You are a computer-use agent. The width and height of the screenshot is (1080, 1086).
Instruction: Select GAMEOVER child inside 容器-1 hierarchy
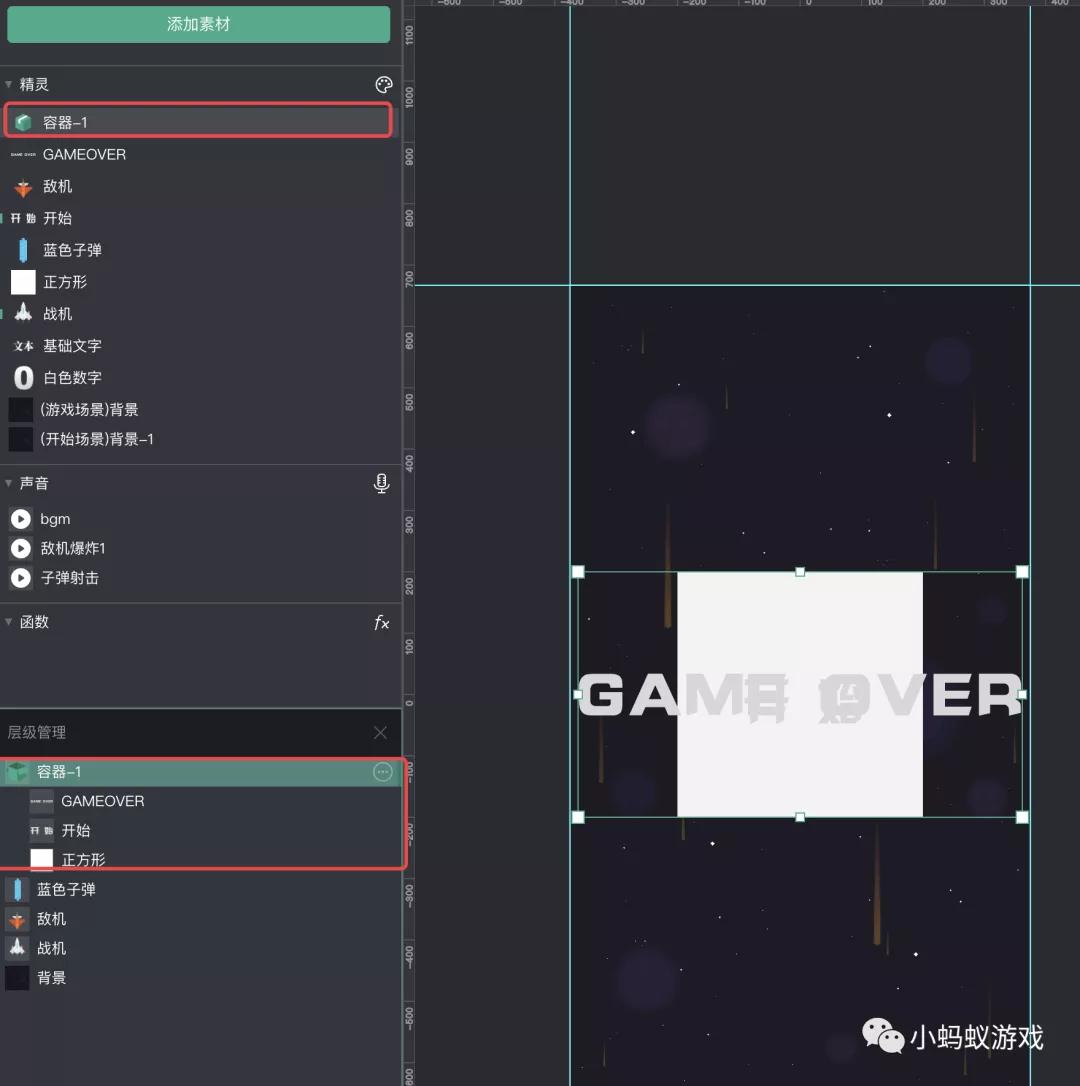(102, 801)
